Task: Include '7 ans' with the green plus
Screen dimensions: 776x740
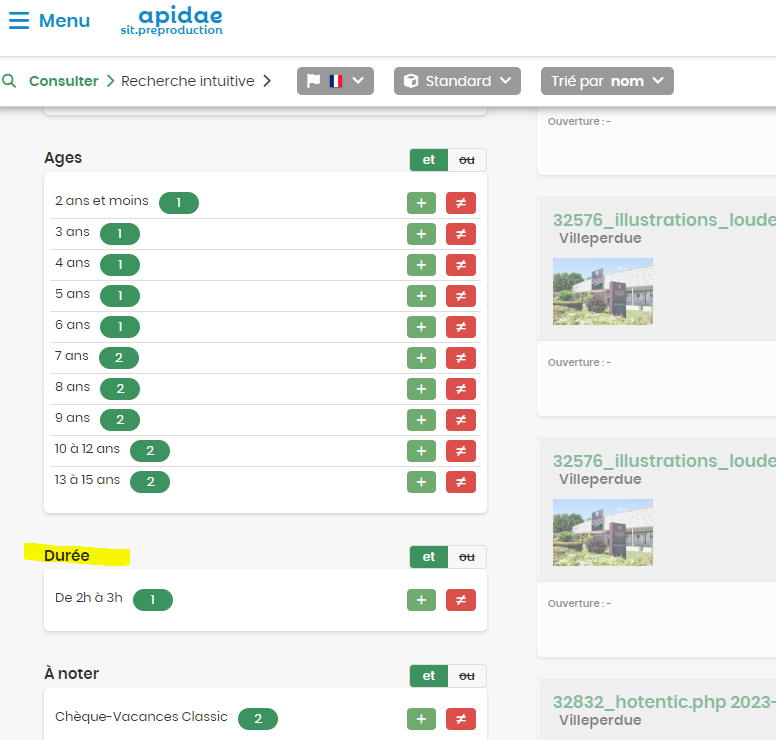Action: click(x=421, y=358)
